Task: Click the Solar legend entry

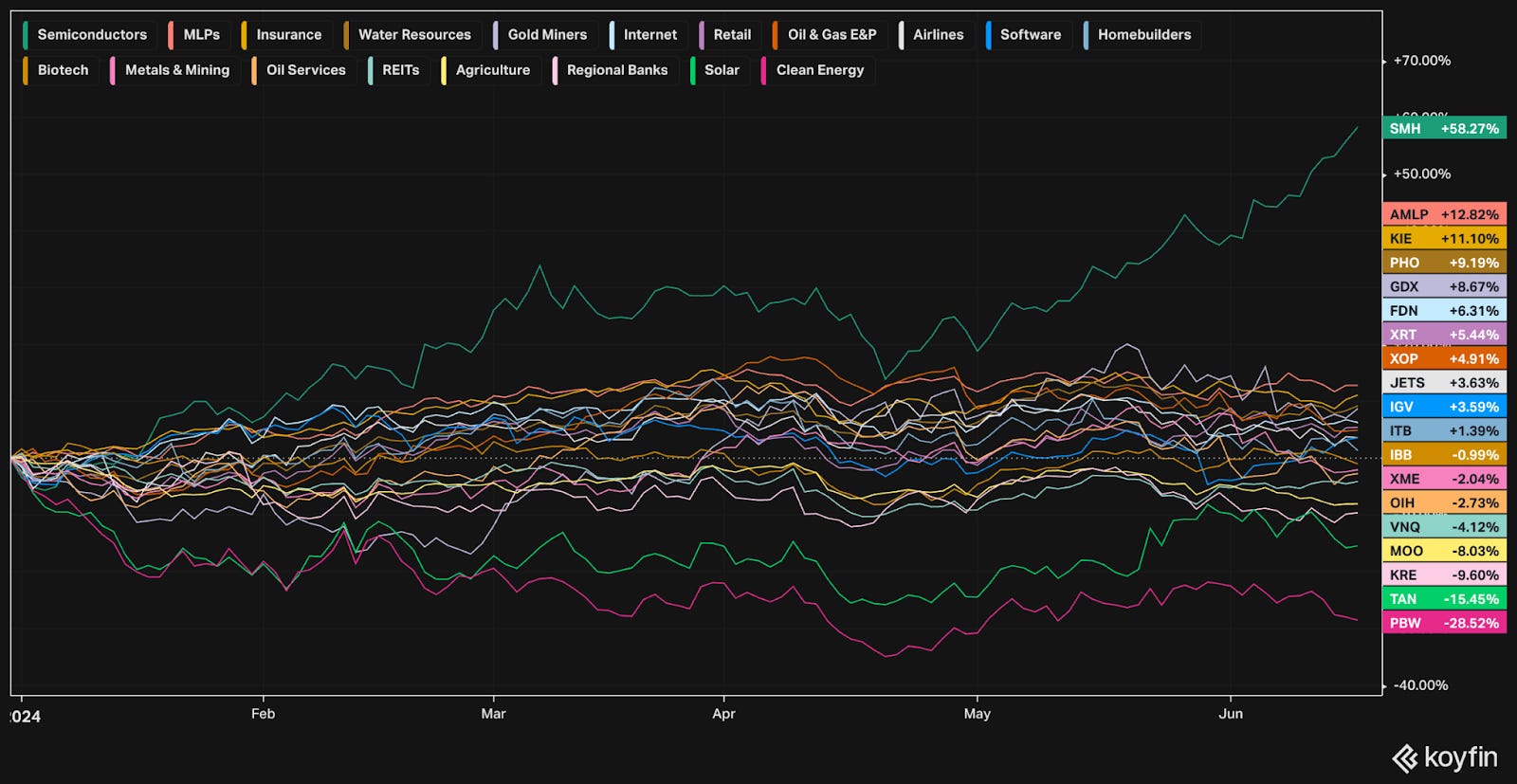Action: [x=719, y=70]
